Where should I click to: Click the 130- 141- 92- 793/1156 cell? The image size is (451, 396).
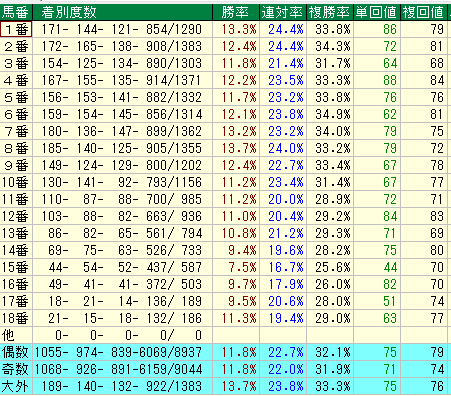pos(123,182)
